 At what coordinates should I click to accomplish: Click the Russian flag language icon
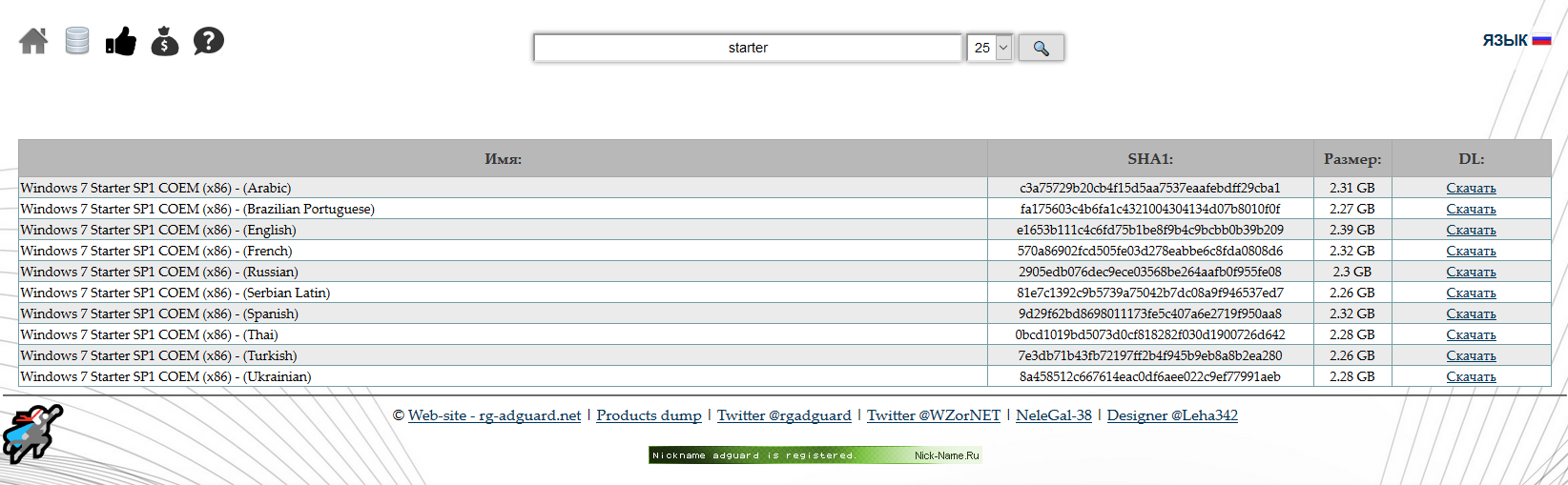click(x=1542, y=40)
